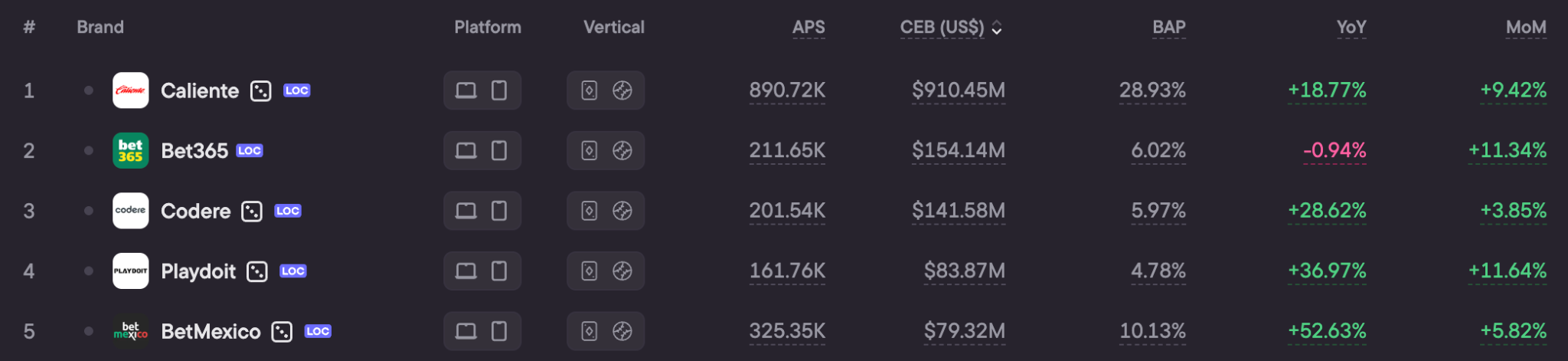Click the YoY column header
Viewport: 1568px width, 361px height.
(x=1351, y=28)
